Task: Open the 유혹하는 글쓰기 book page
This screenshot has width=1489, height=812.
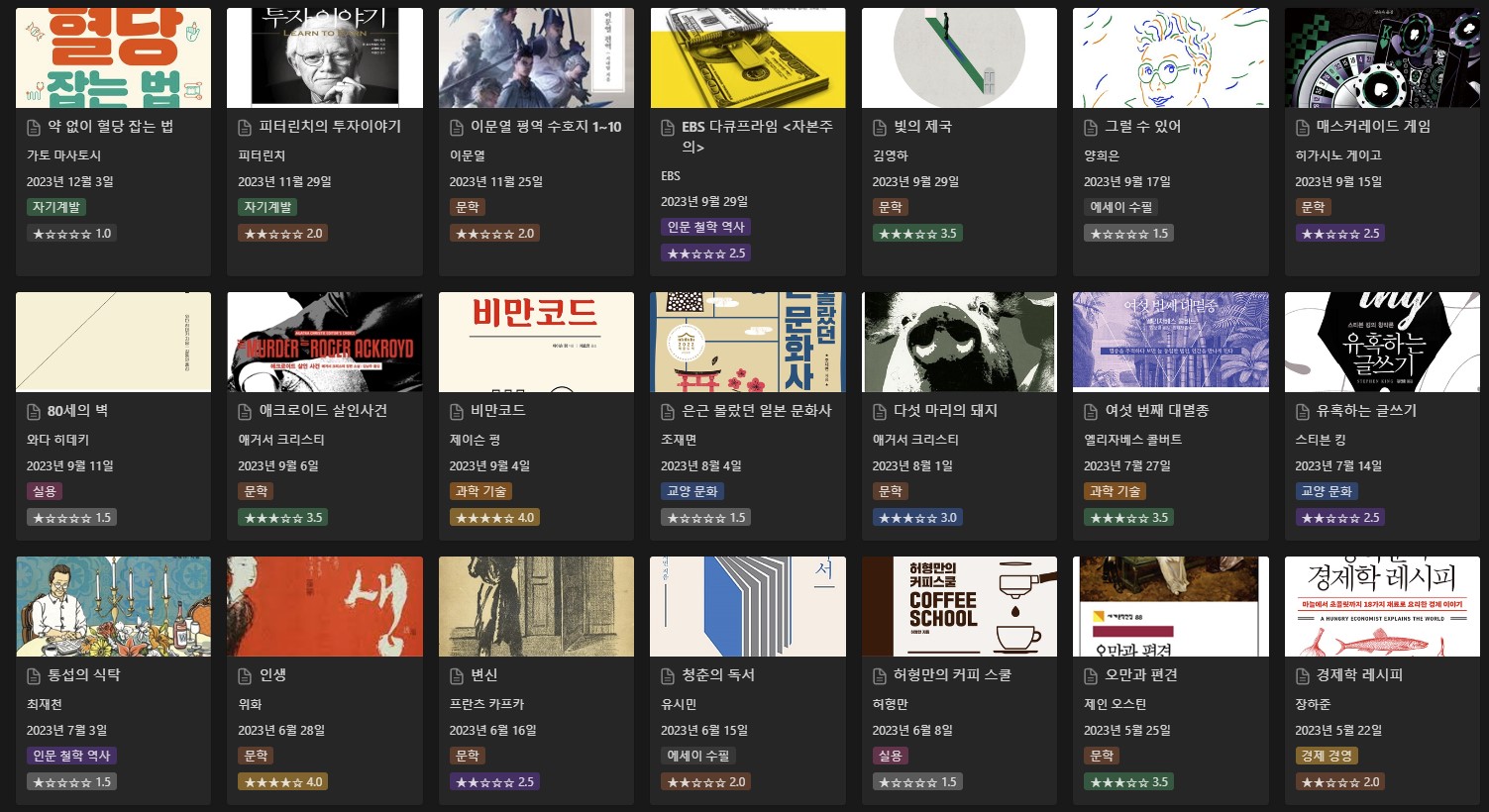Action: coord(1366,411)
